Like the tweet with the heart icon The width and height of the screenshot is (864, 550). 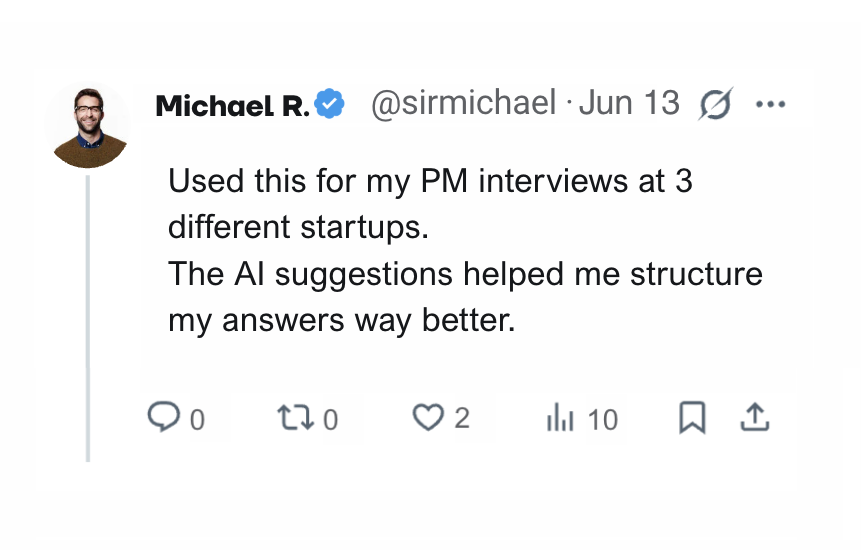(427, 417)
